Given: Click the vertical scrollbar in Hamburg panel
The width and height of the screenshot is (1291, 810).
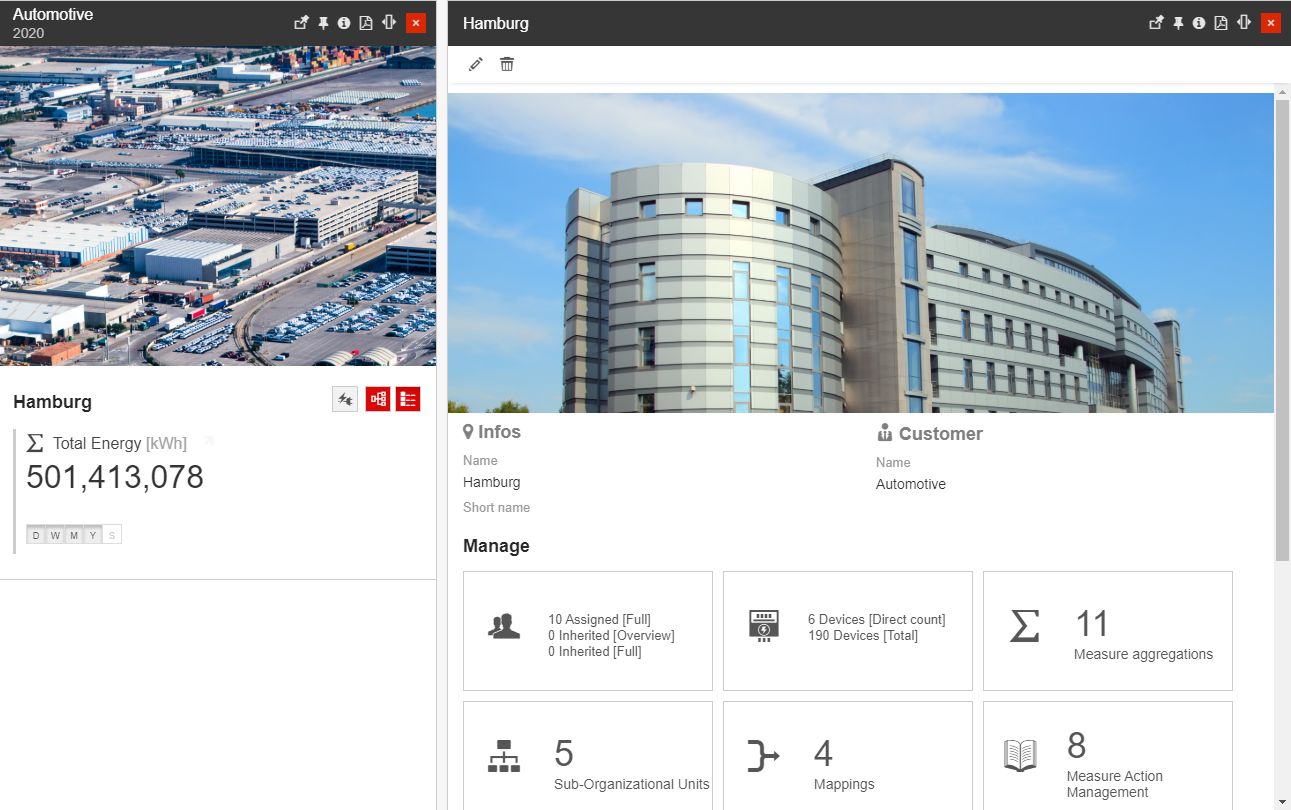Looking at the screenshot, I should [x=1282, y=330].
